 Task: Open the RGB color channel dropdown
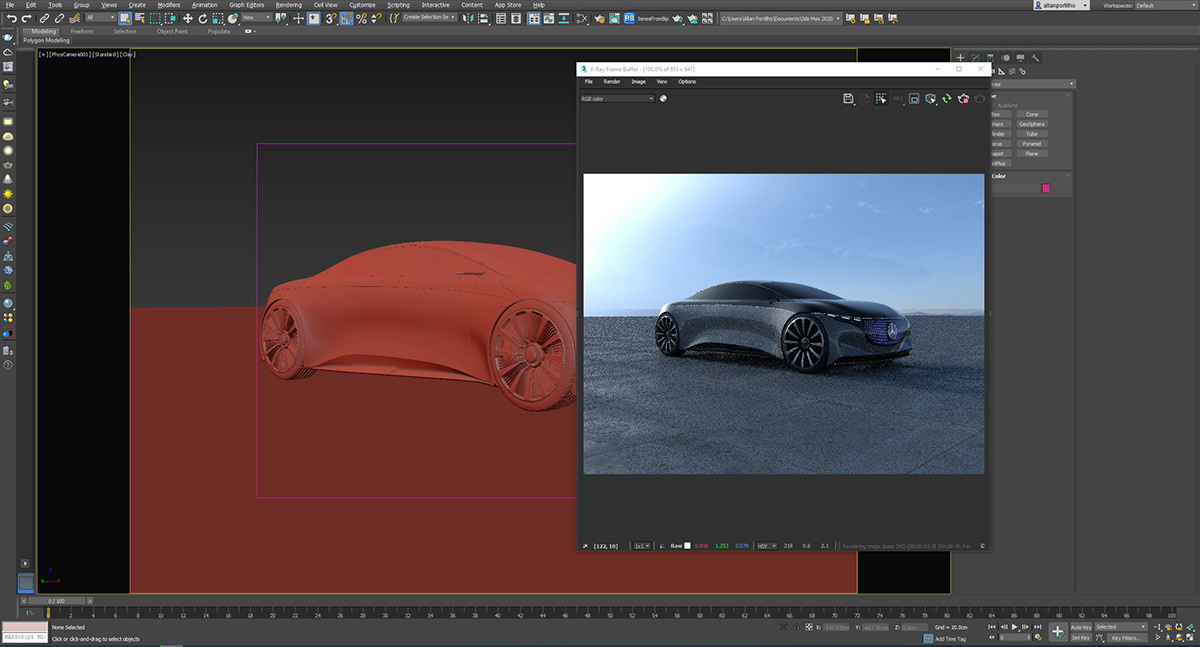(617, 99)
